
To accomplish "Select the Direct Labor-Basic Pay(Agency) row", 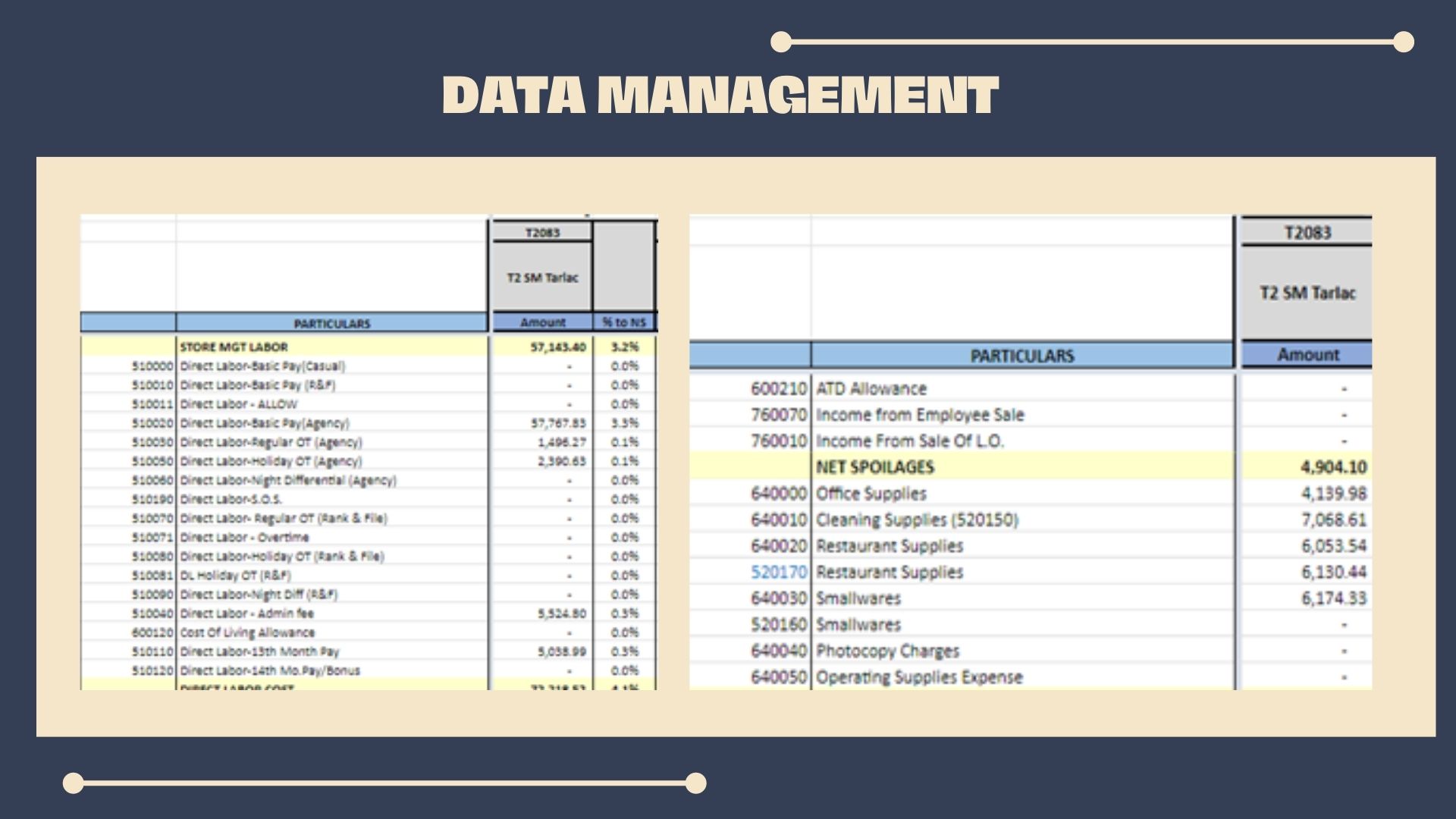I will click(265, 423).
